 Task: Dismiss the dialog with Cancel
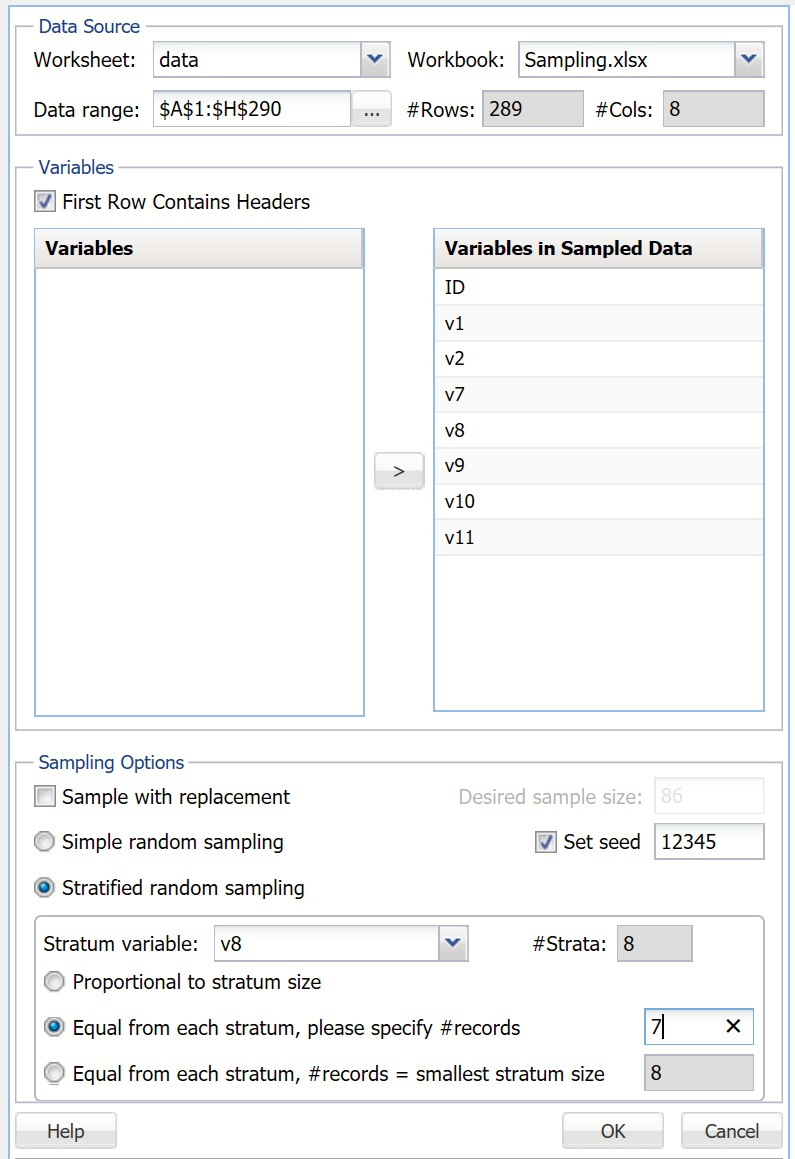(731, 1130)
